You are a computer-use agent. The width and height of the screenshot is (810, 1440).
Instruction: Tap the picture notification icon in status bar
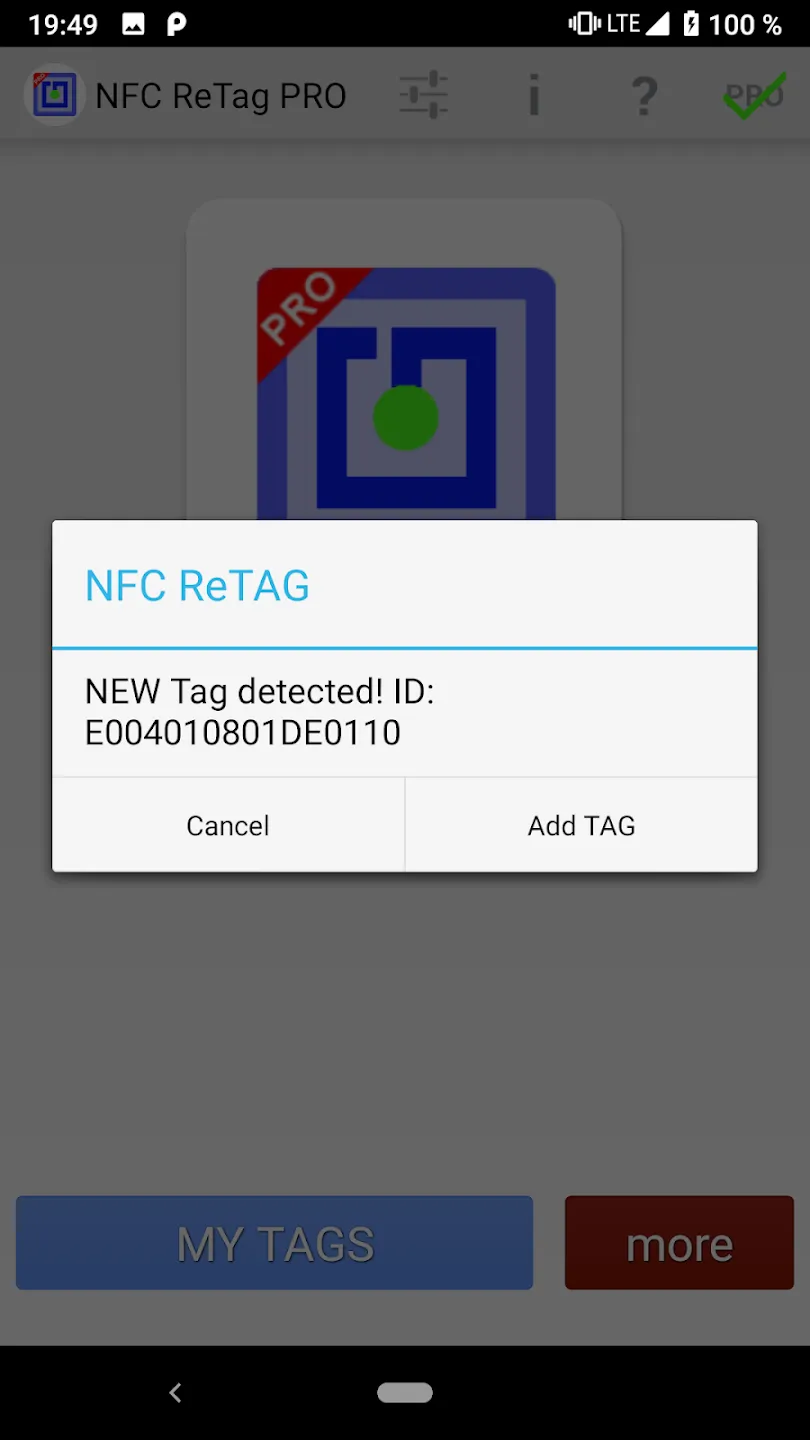pos(133,25)
